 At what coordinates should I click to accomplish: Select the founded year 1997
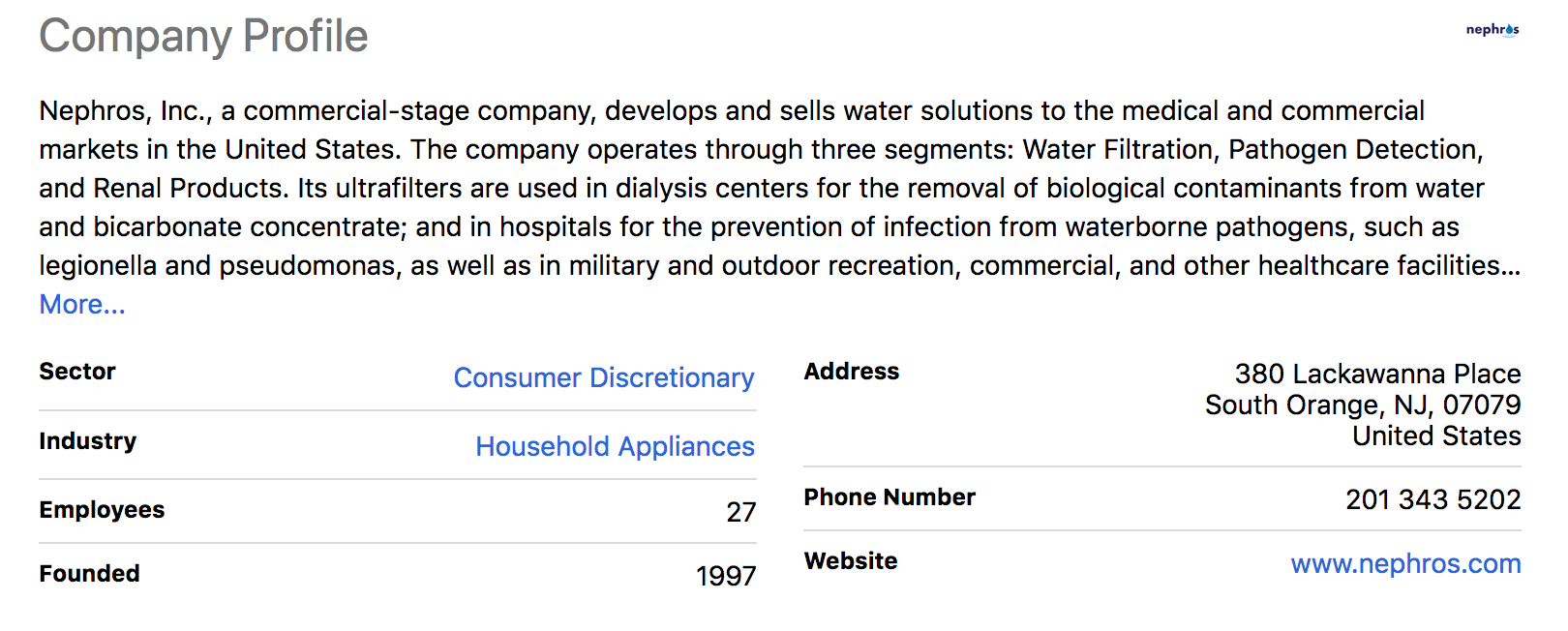pyautogui.click(x=726, y=577)
